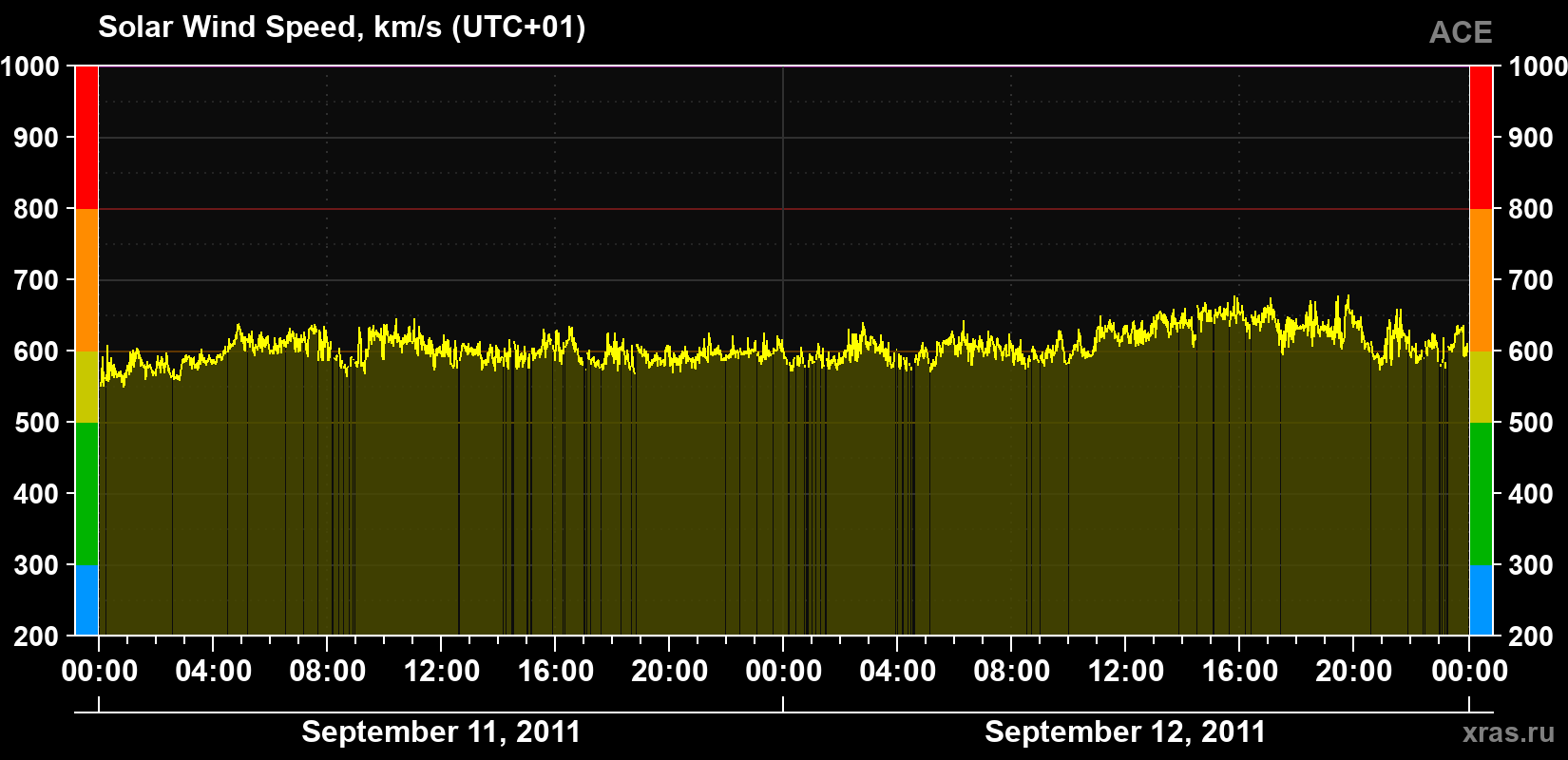Click the green band on right color scale

[x=1481, y=494]
